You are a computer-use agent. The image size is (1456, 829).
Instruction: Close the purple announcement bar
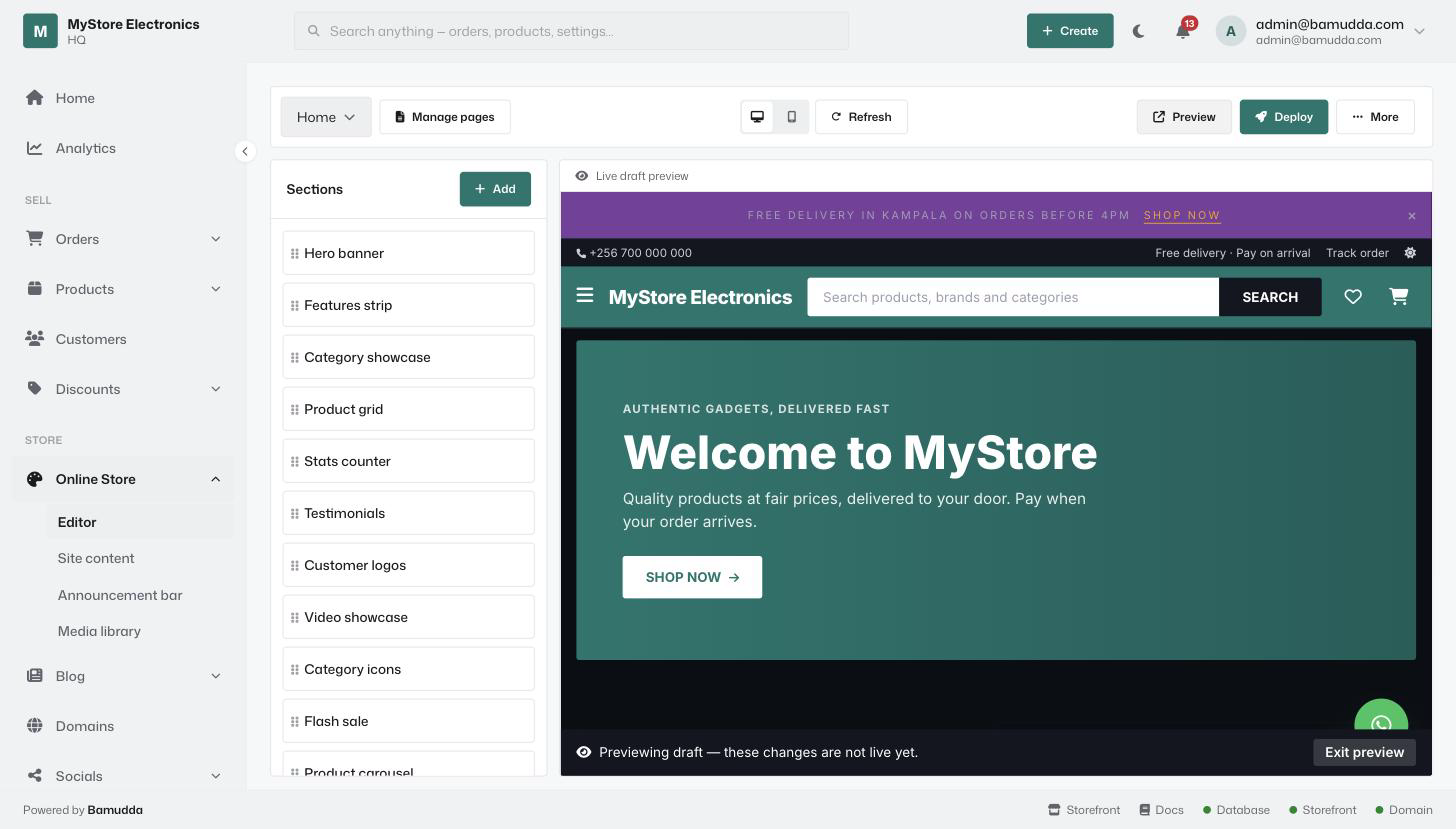pos(1412,216)
